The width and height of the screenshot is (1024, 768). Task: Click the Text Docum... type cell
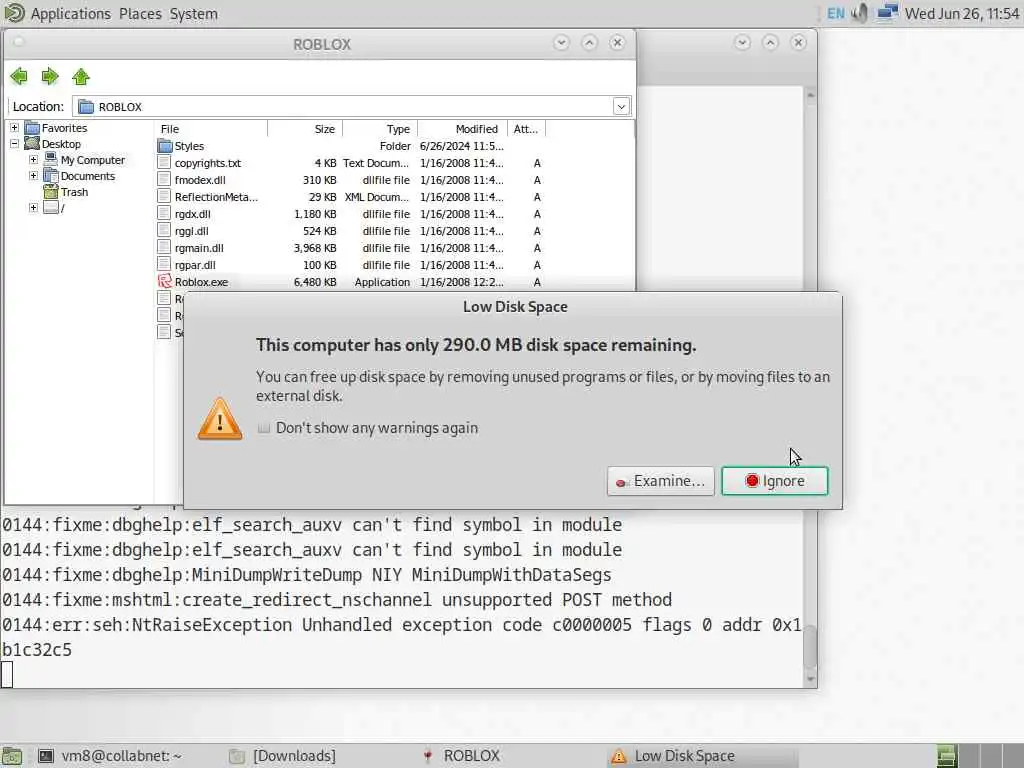tap(376, 163)
